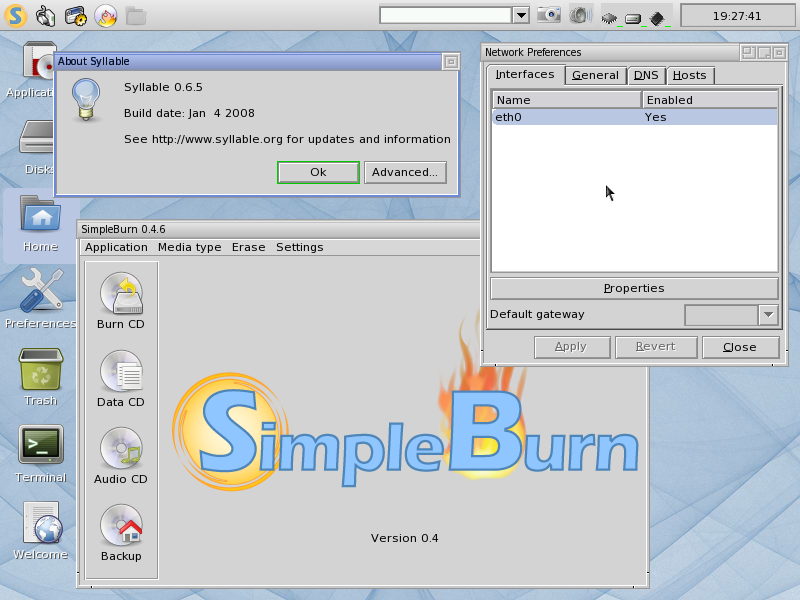Click the speaker mixer icon in top panel

(45, 16)
